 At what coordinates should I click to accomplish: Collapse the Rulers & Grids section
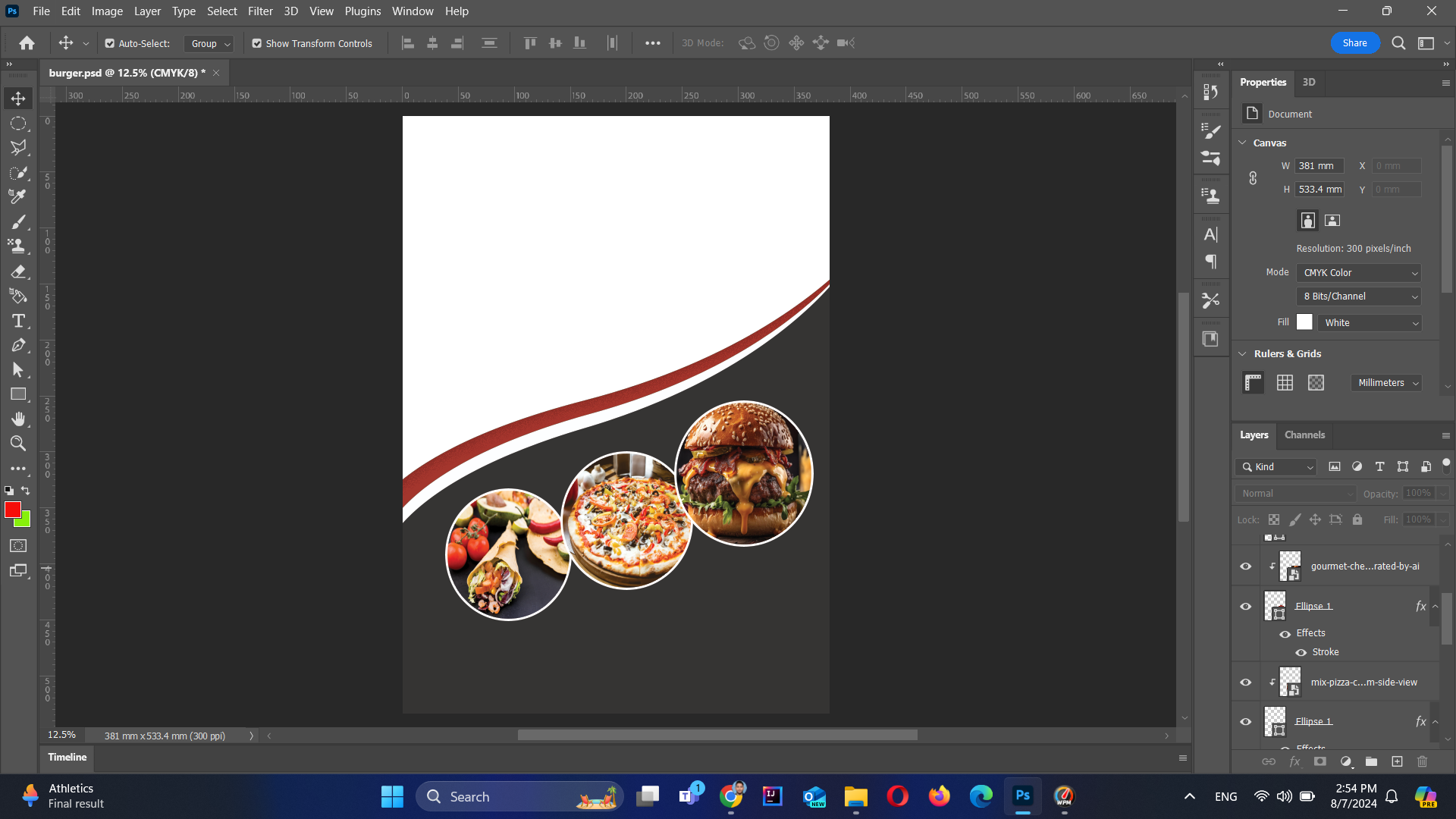coord(1242,354)
